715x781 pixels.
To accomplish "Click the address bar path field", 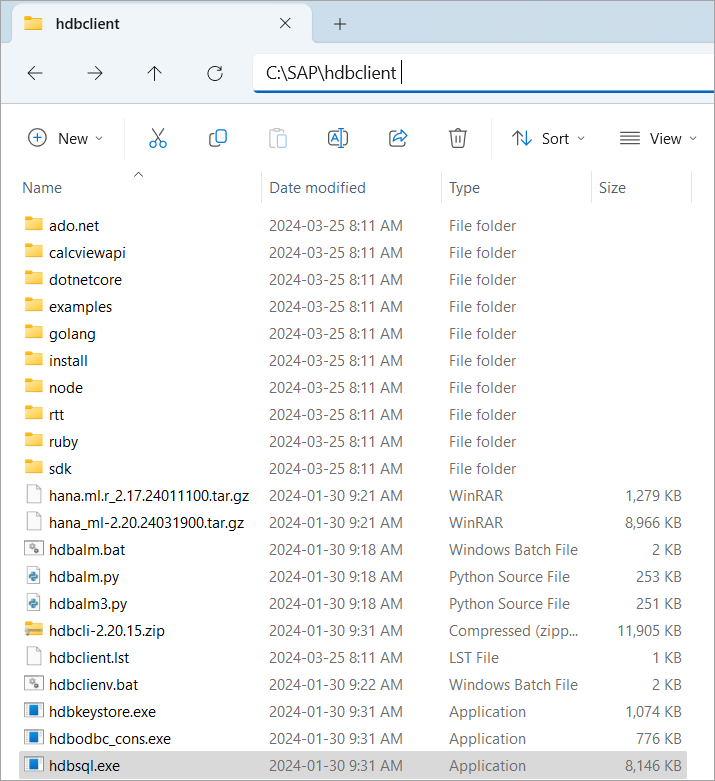I will [483, 73].
